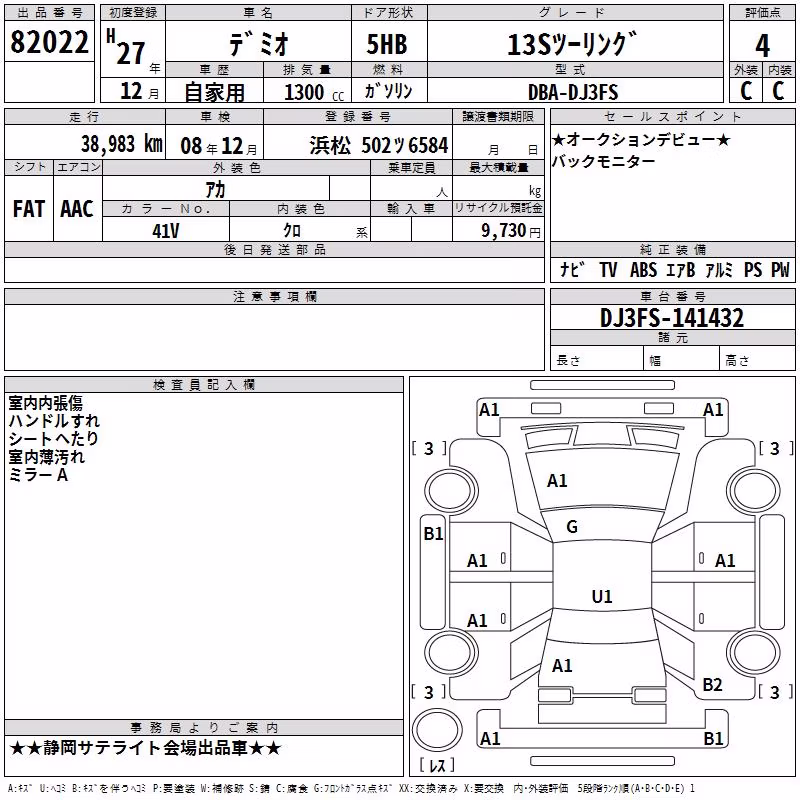
Task: Click air conditioner value AAC
Action: pos(77,209)
